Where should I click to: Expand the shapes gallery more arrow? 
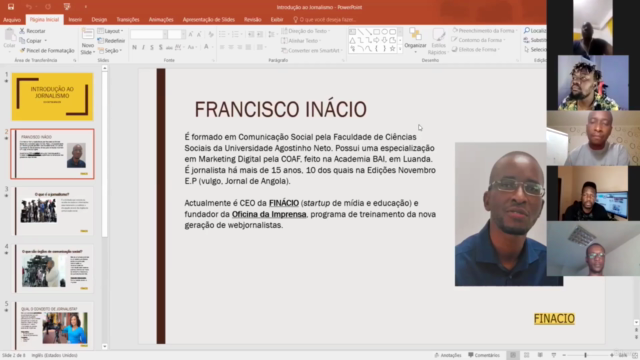pos(400,49)
